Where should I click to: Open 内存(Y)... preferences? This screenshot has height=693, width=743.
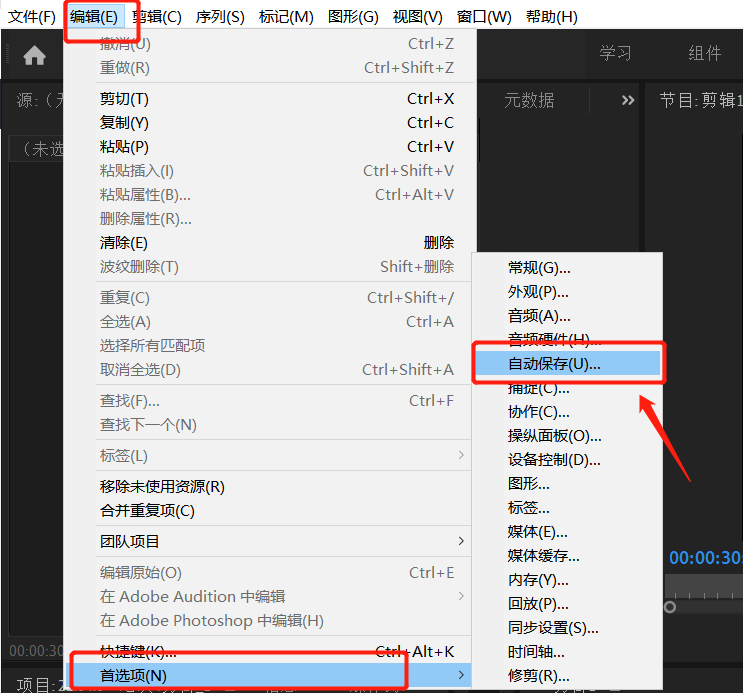(x=567, y=580)
